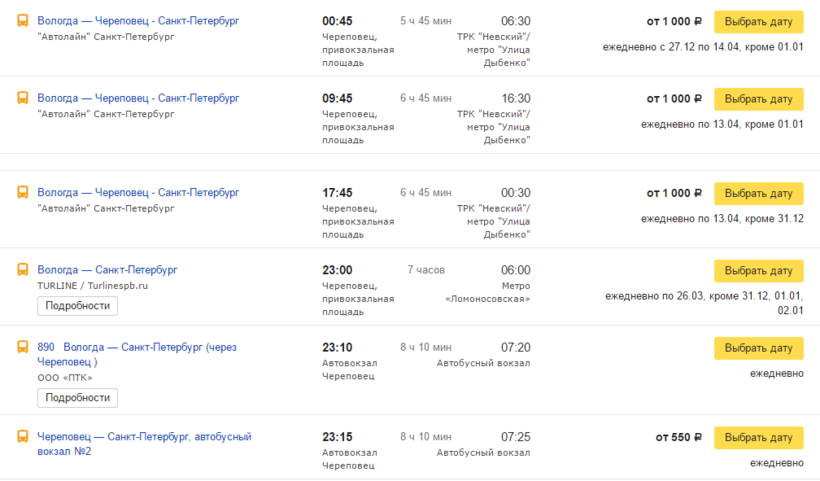Click the bus icon for 23:15 departure
The image size is (820, 481).
coord(22,437)
